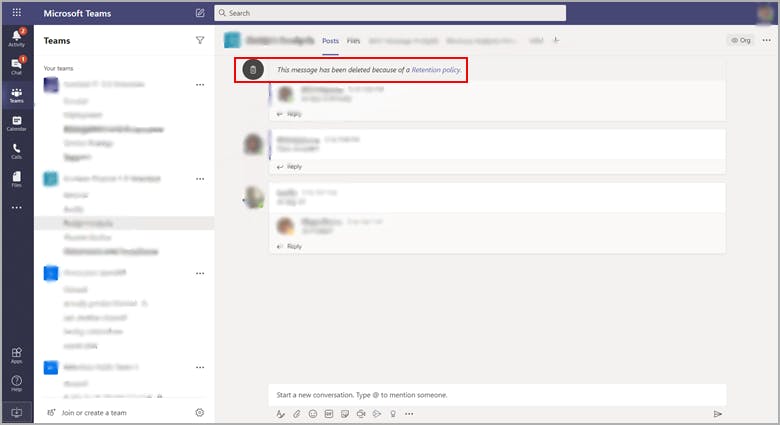Screen dimensions: 780x425
Task: Open more options for the first listed team
Action: point(200,85)
